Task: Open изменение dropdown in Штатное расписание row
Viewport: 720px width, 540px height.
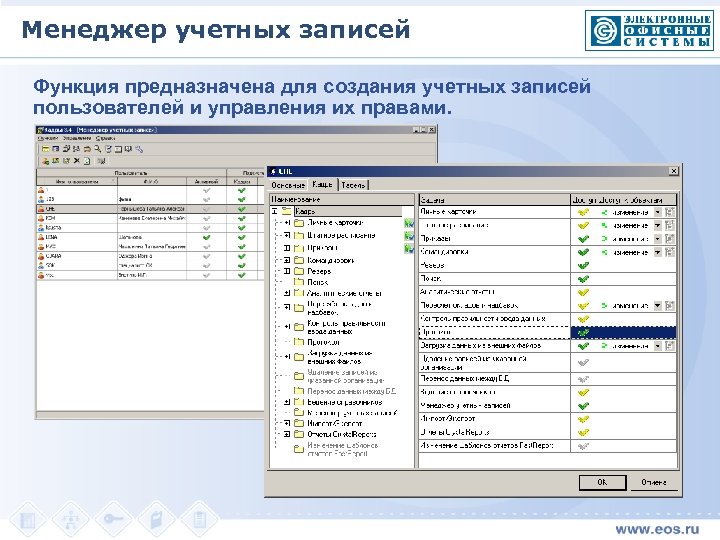Action: [x=658, y=225]
